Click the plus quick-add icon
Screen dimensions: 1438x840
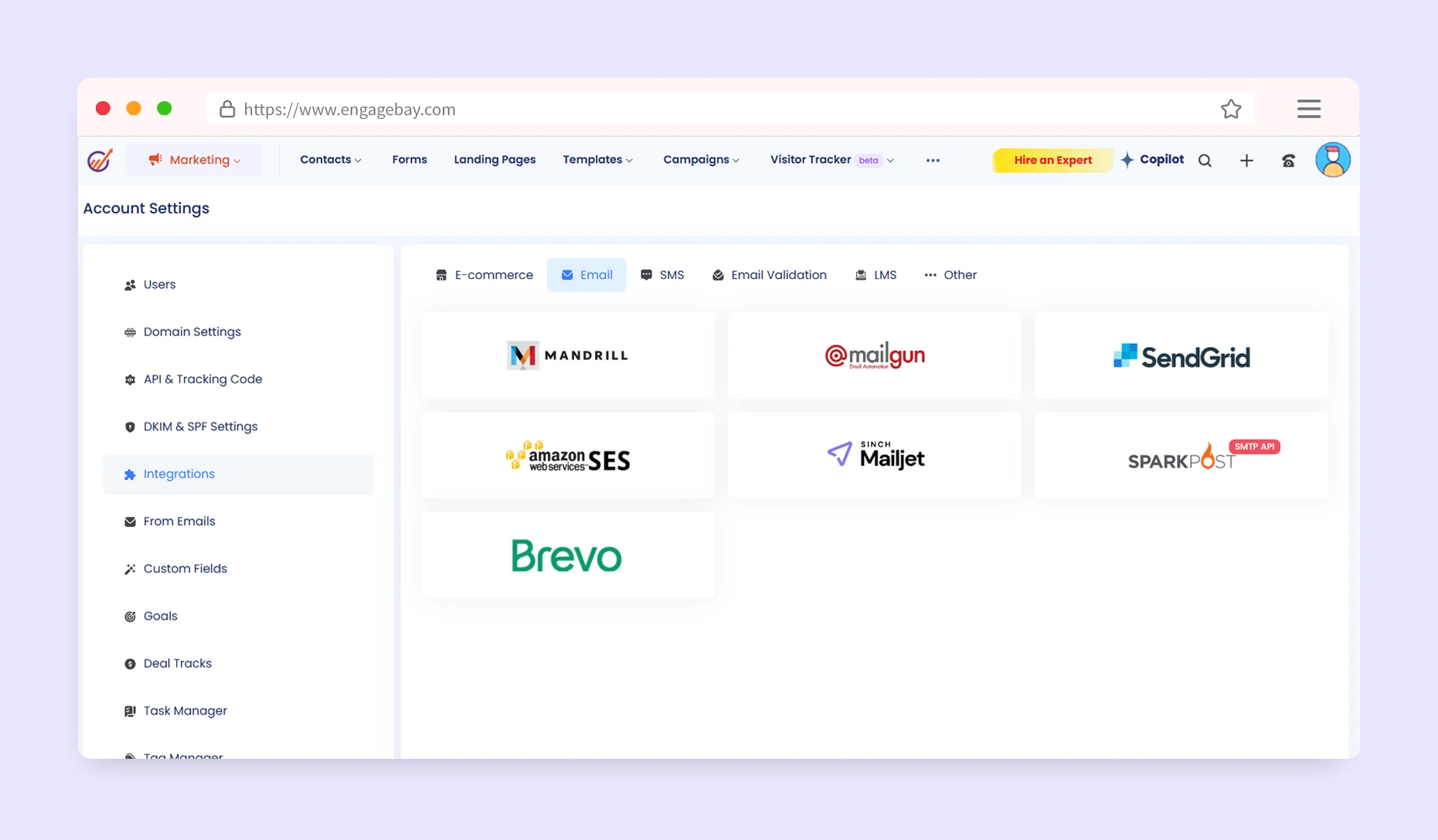pyautogui.click(x=1246, y=161)
